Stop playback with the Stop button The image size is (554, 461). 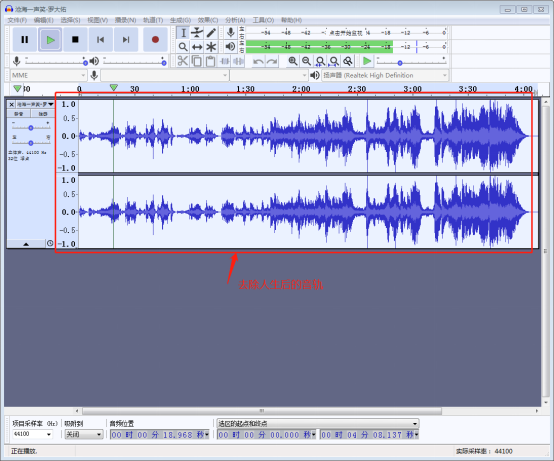[x=75, y=40]
